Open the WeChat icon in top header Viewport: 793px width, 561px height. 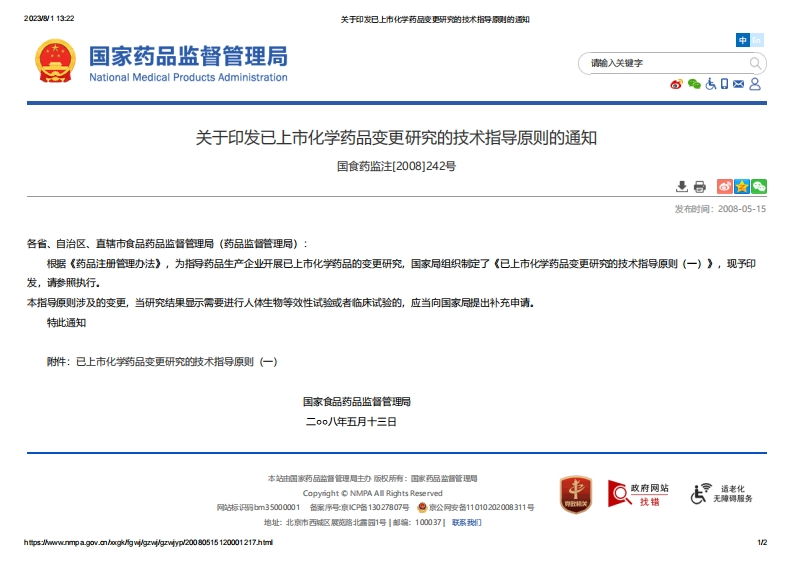(x=693, y=84)
